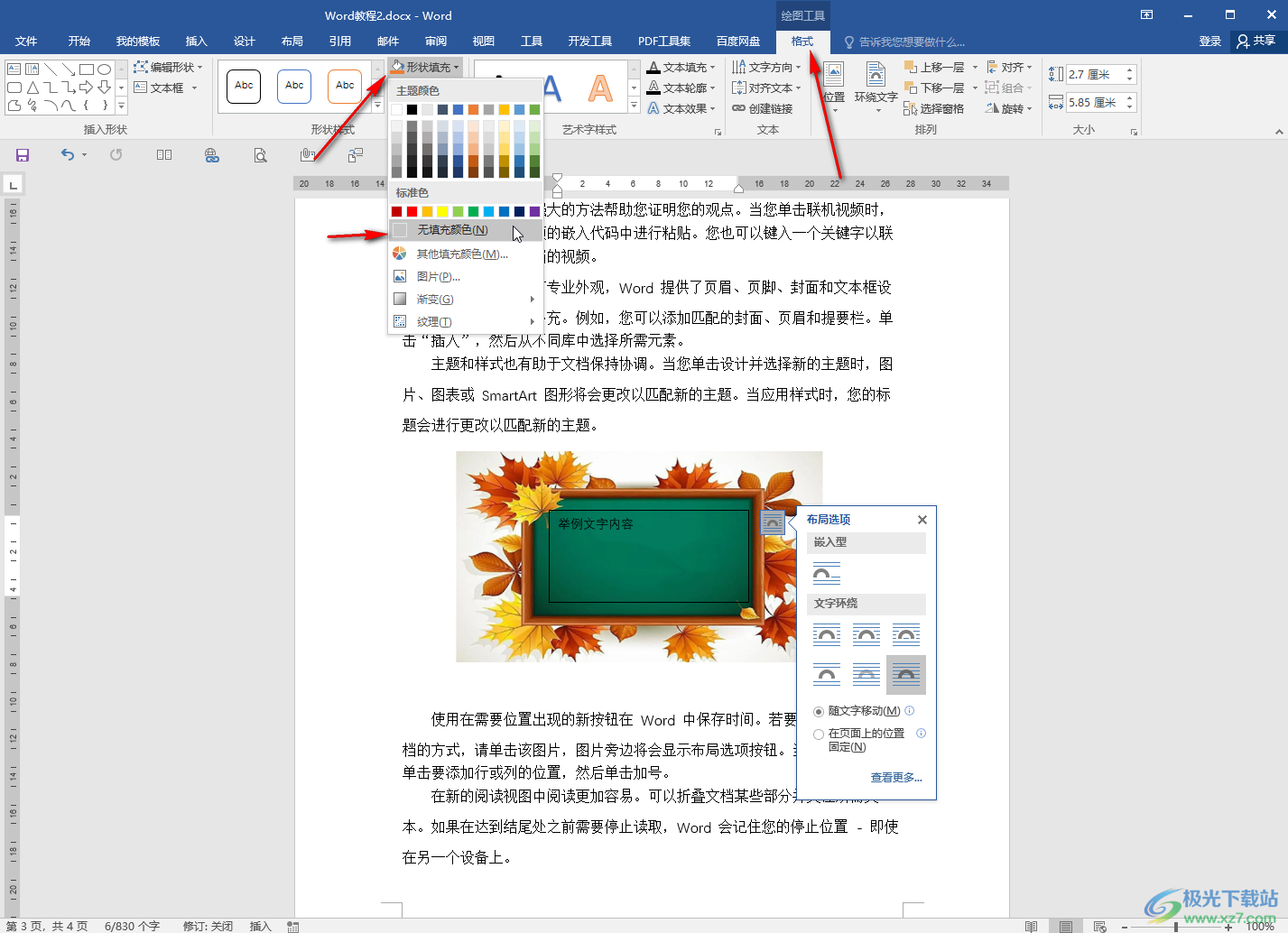1288x933 pixels.
Task: Click the Redo icon in quick access toolbar
Action: pyautogui.click(x=116, y=155)
